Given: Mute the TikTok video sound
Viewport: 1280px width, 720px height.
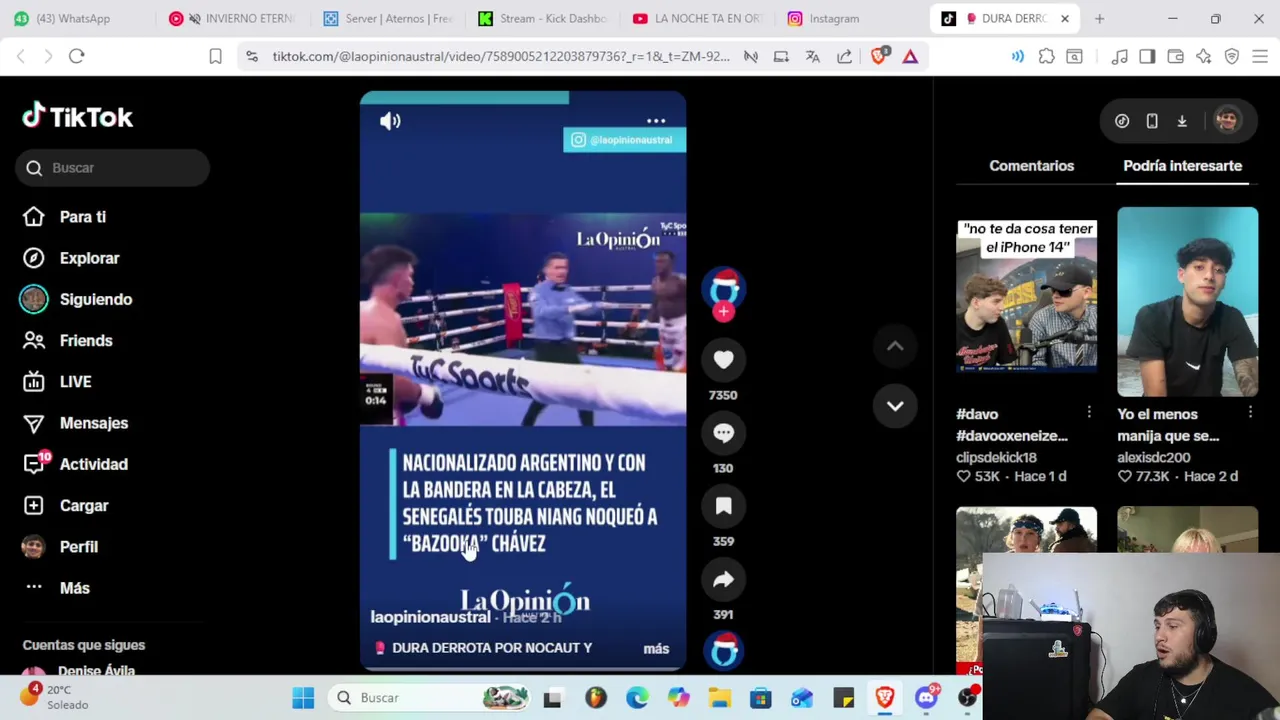Looking at the screenshot, I should [x=390, y=121].
